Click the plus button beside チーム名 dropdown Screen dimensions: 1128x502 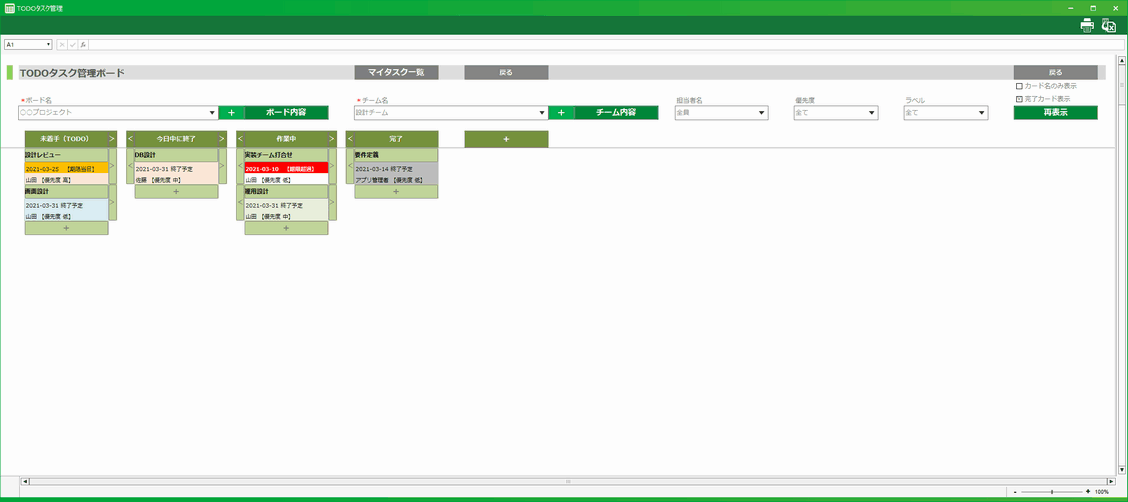[561, 113]
